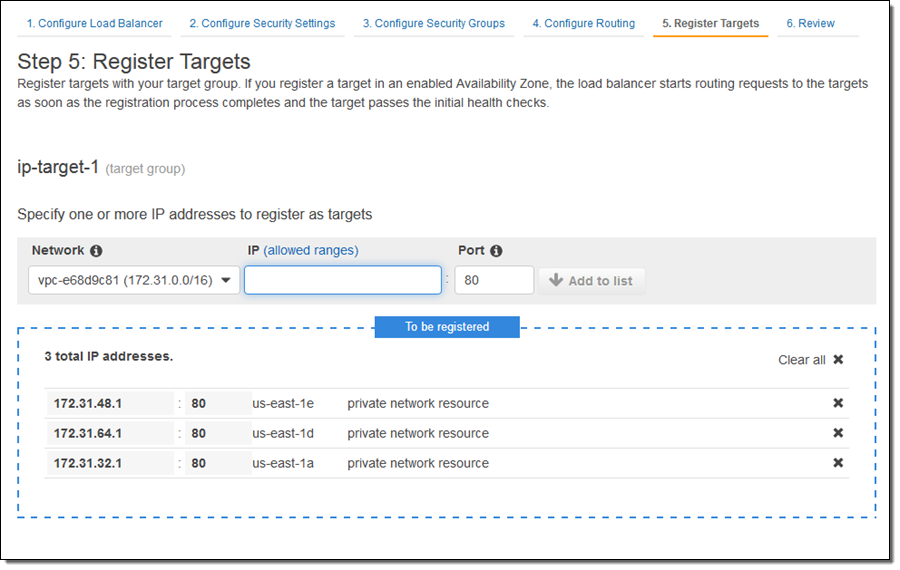Select the Register Targets tab
900x570 pixels.
[710, 23]
